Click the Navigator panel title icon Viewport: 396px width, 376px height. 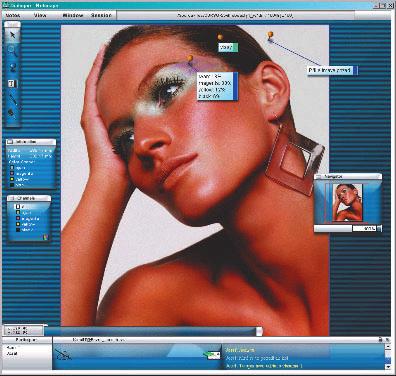pos(318,176)
